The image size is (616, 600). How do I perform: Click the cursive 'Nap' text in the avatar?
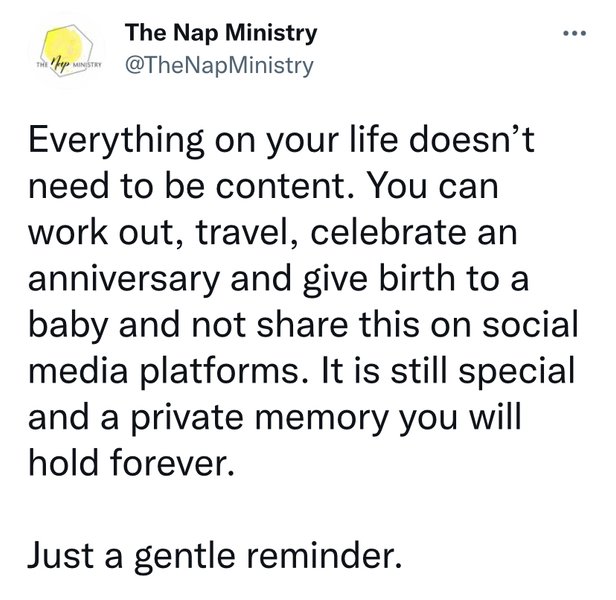click(61, 63)
